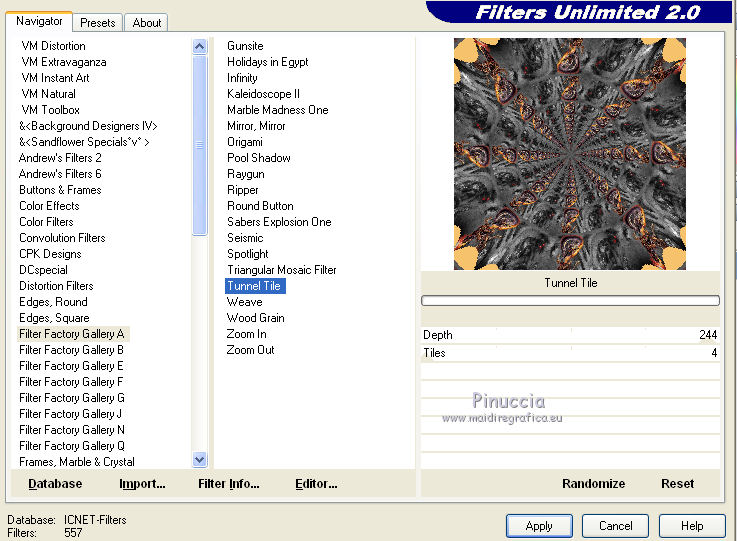Click the progress bar under Tunnel Tile
Image resolution: width=737 pixels, height=541 pixels.
(570, 301)
